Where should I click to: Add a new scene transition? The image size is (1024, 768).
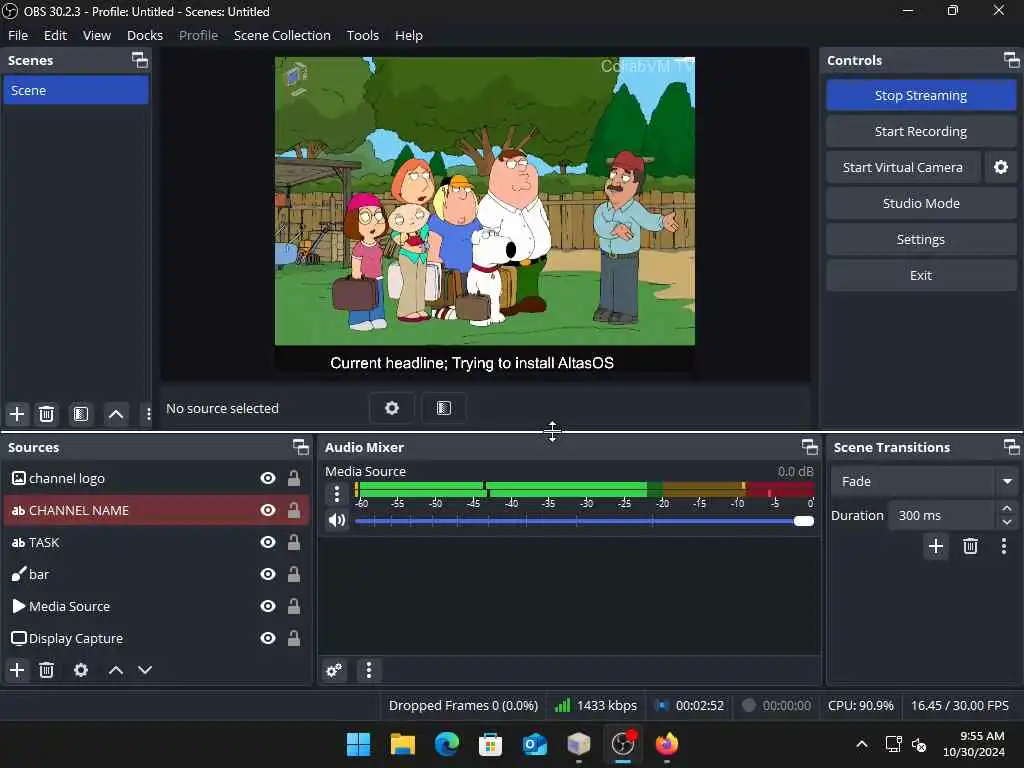[936, 546]
